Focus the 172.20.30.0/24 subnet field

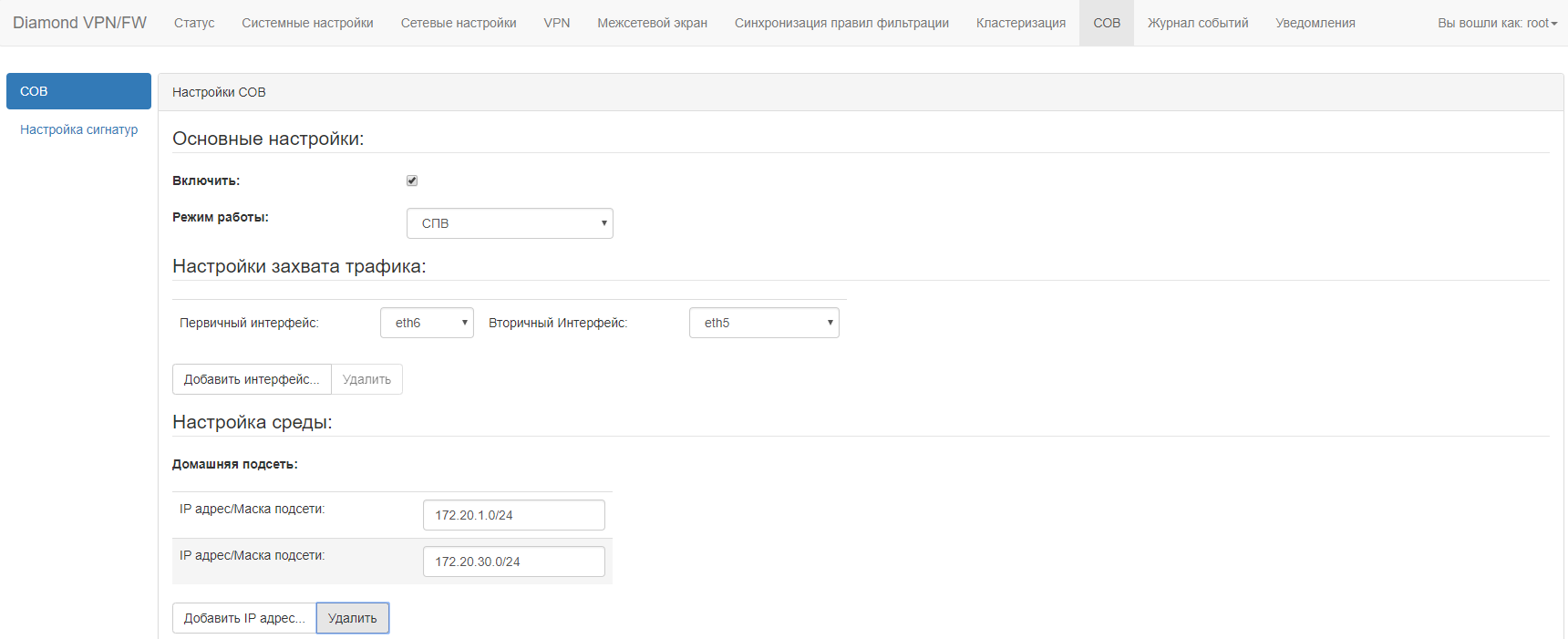513,562
